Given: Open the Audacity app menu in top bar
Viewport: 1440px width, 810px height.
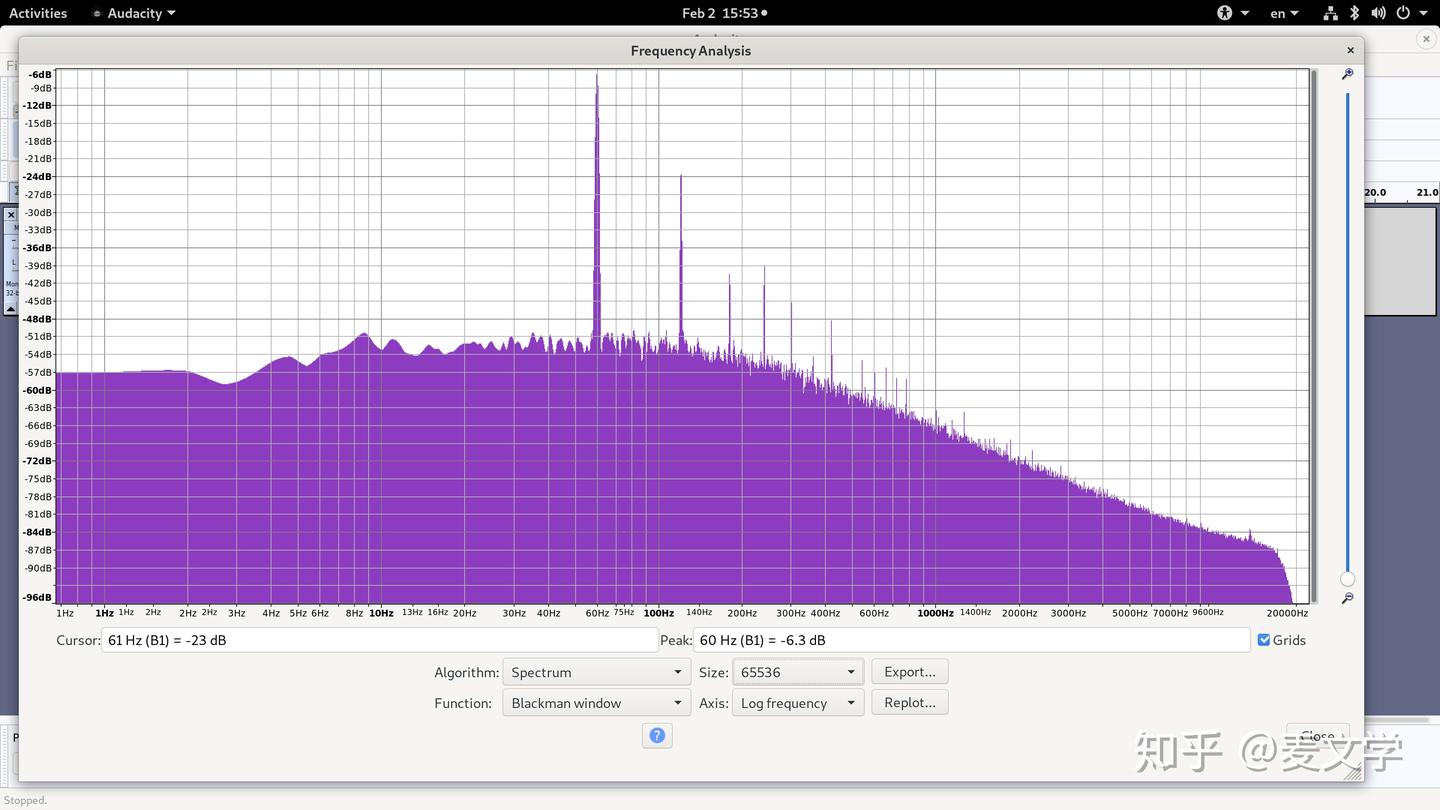Looking at the screenshot, I should [x=134, y=13].
